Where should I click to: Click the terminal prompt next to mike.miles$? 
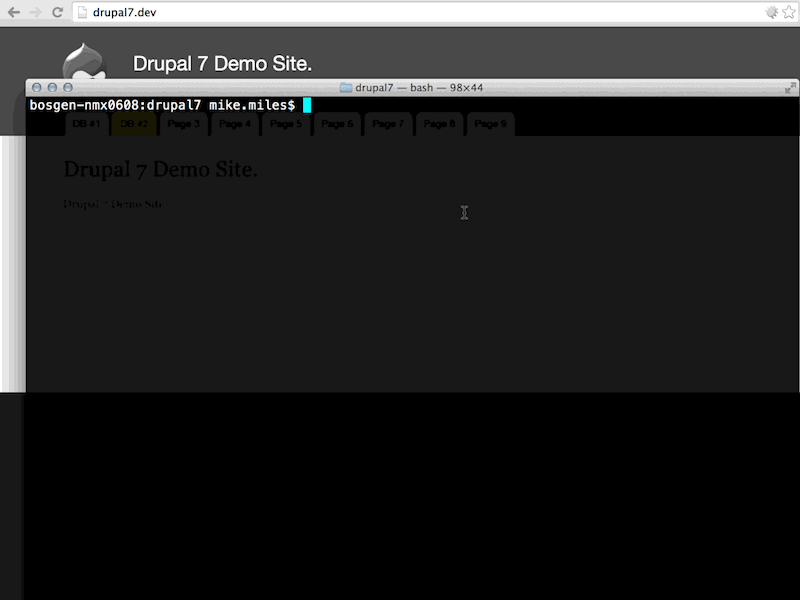307,103
